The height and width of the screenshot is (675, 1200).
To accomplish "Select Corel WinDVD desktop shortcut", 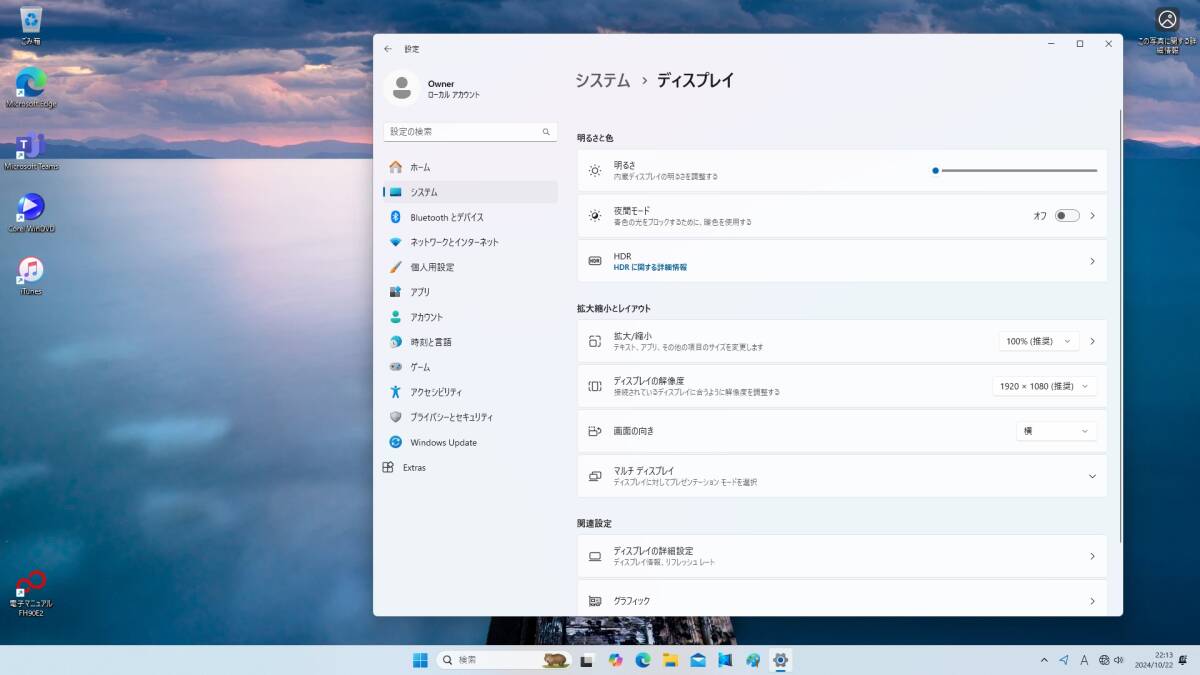I will (x=31, y=213).
